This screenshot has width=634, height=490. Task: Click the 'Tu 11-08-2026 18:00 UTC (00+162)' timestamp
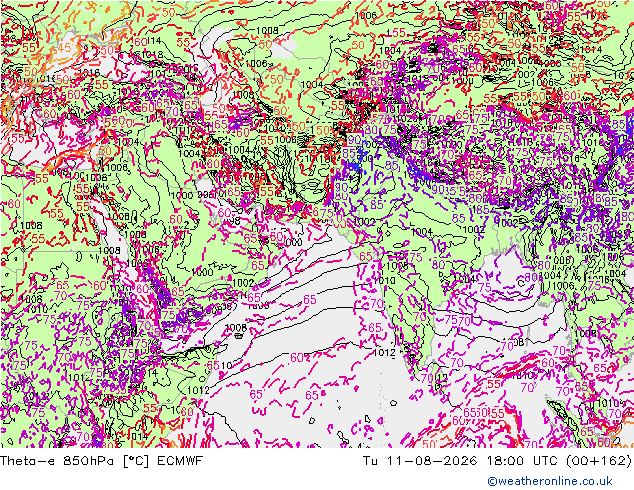(497, 460)
